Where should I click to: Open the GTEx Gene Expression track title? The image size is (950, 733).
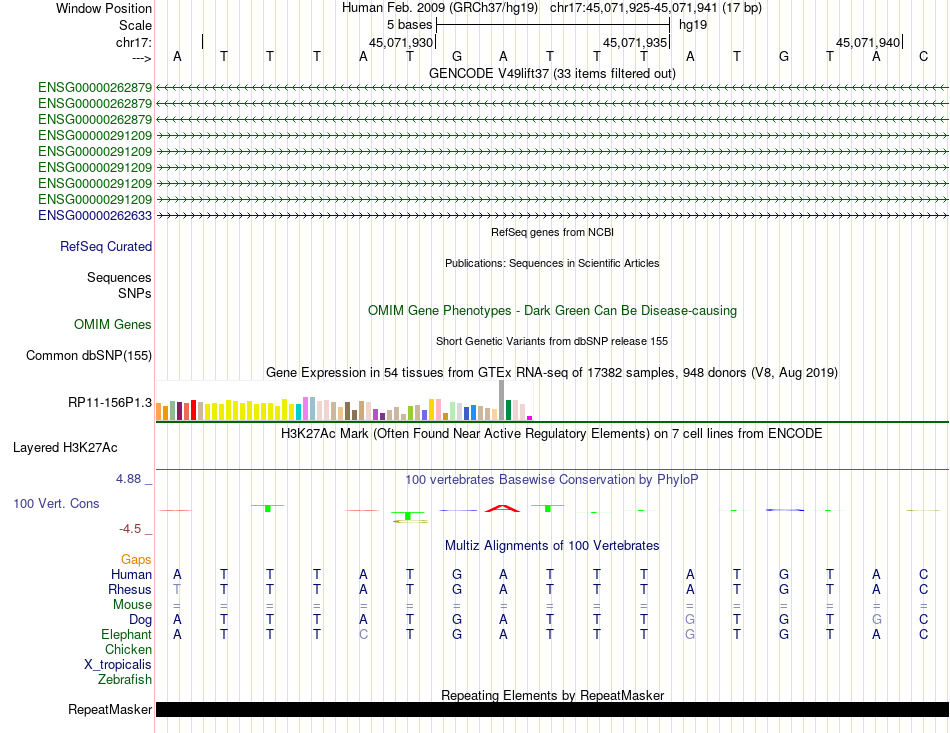tap(552, 373)
